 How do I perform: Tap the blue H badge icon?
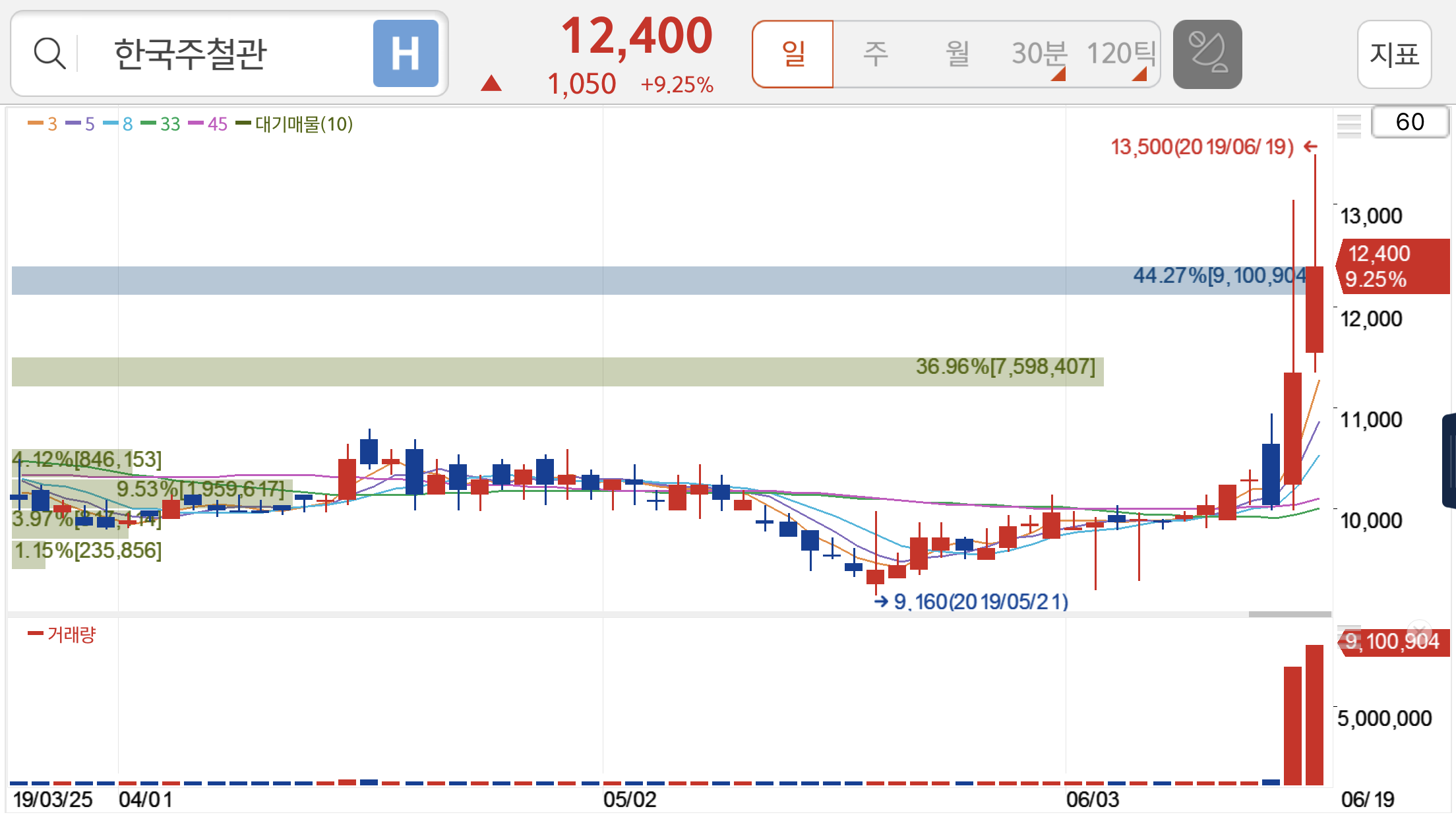(x=406, y=53)
